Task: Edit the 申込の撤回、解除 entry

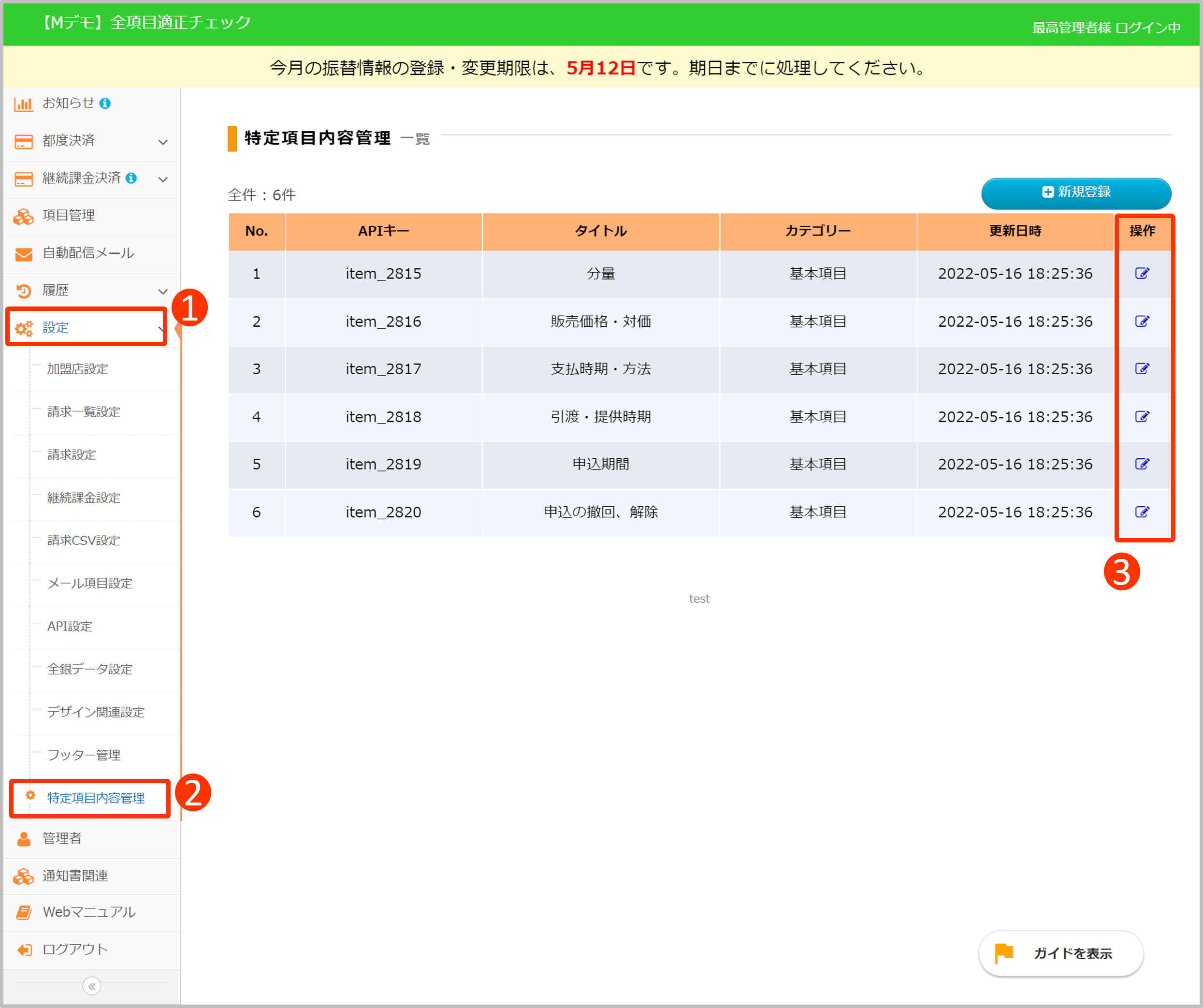Action: point(1142,512)
